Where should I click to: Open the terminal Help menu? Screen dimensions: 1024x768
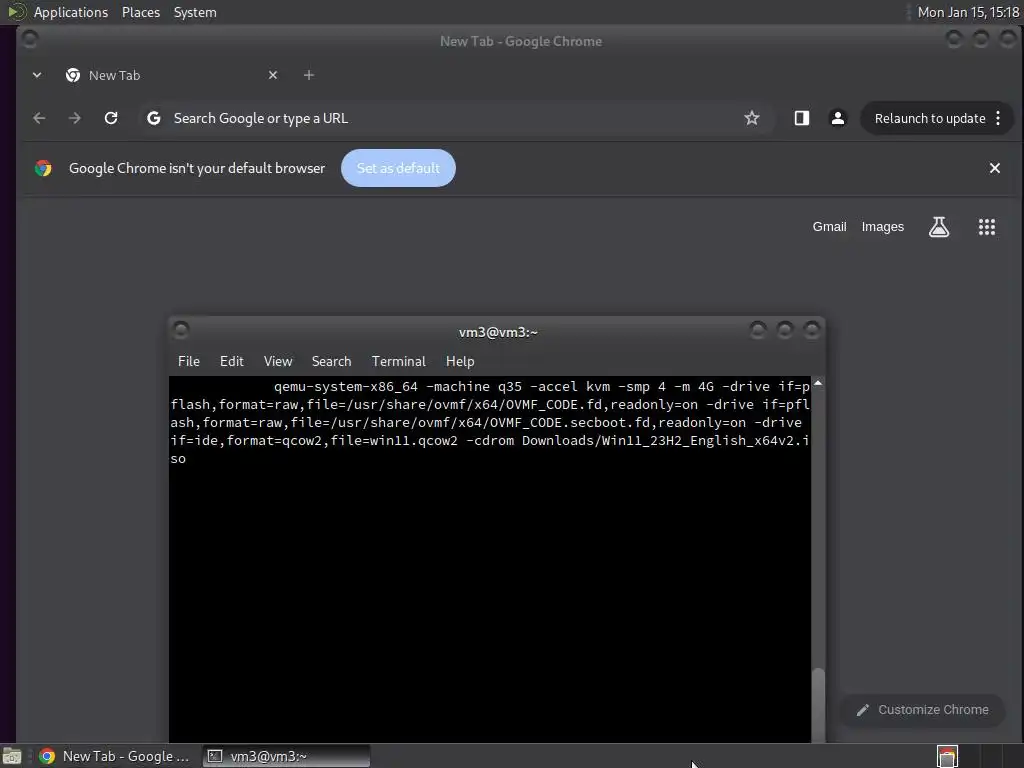(x=460, y=361)
